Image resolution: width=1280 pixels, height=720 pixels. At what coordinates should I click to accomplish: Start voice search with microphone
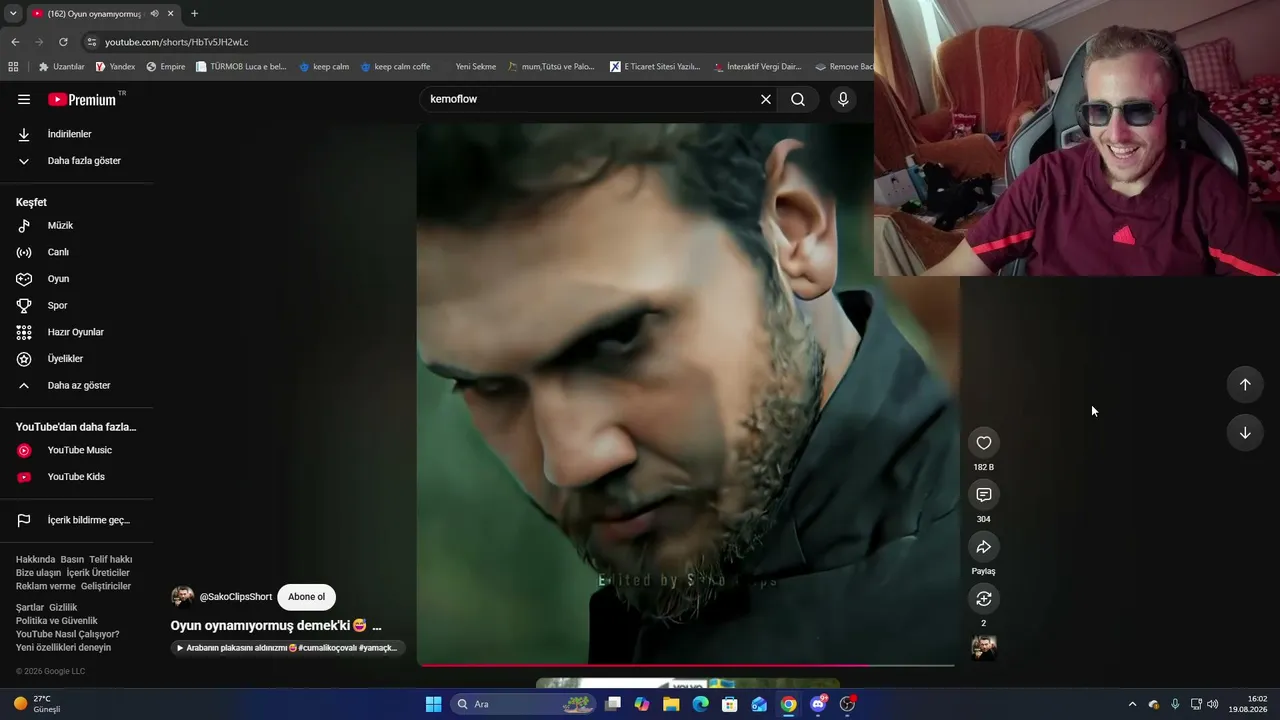coord(843,99)
